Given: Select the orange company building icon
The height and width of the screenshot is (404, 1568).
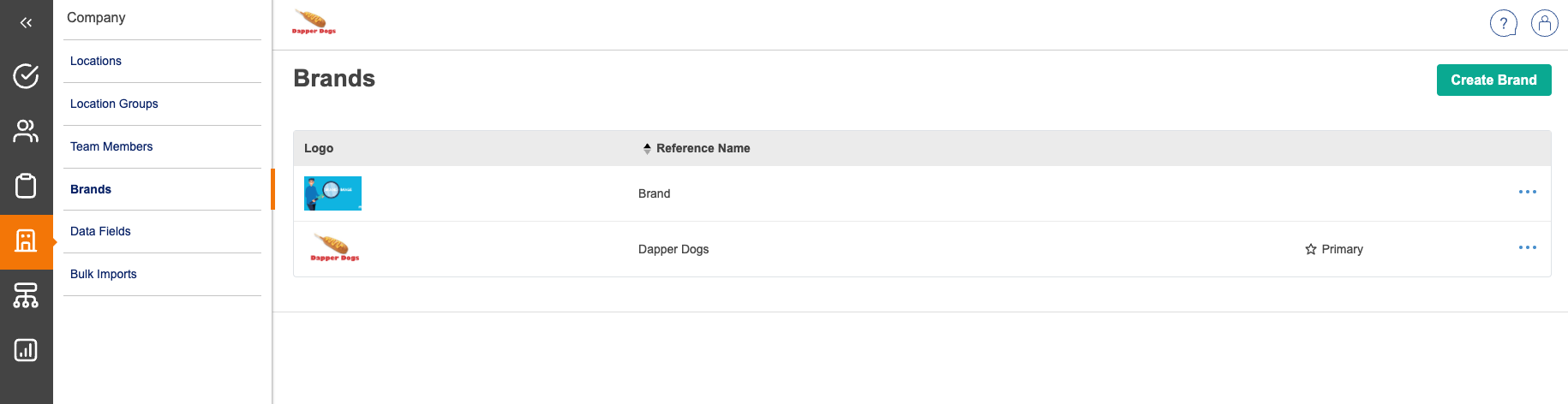Looking at the screenshot, I should pyautogui.click(x=26, y=241).
